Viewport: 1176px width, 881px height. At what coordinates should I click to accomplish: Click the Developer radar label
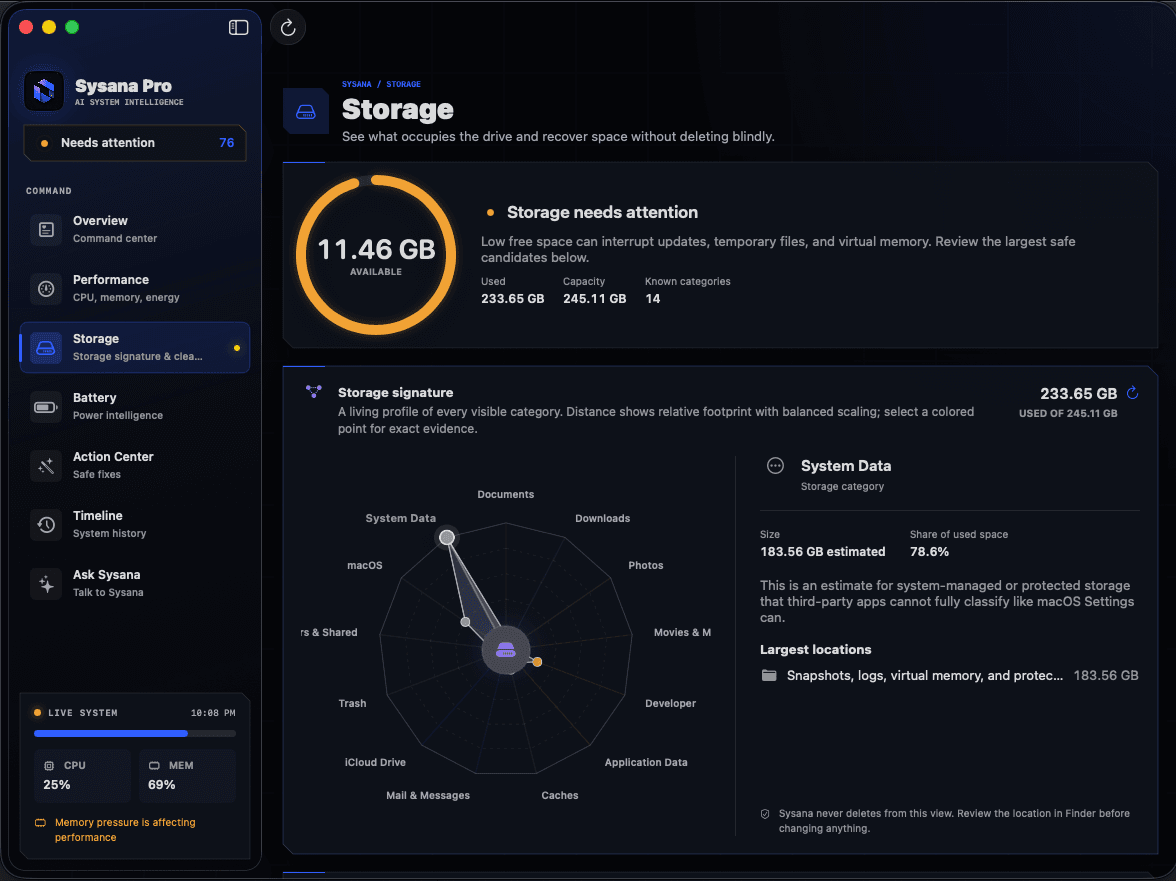(670, 703)
